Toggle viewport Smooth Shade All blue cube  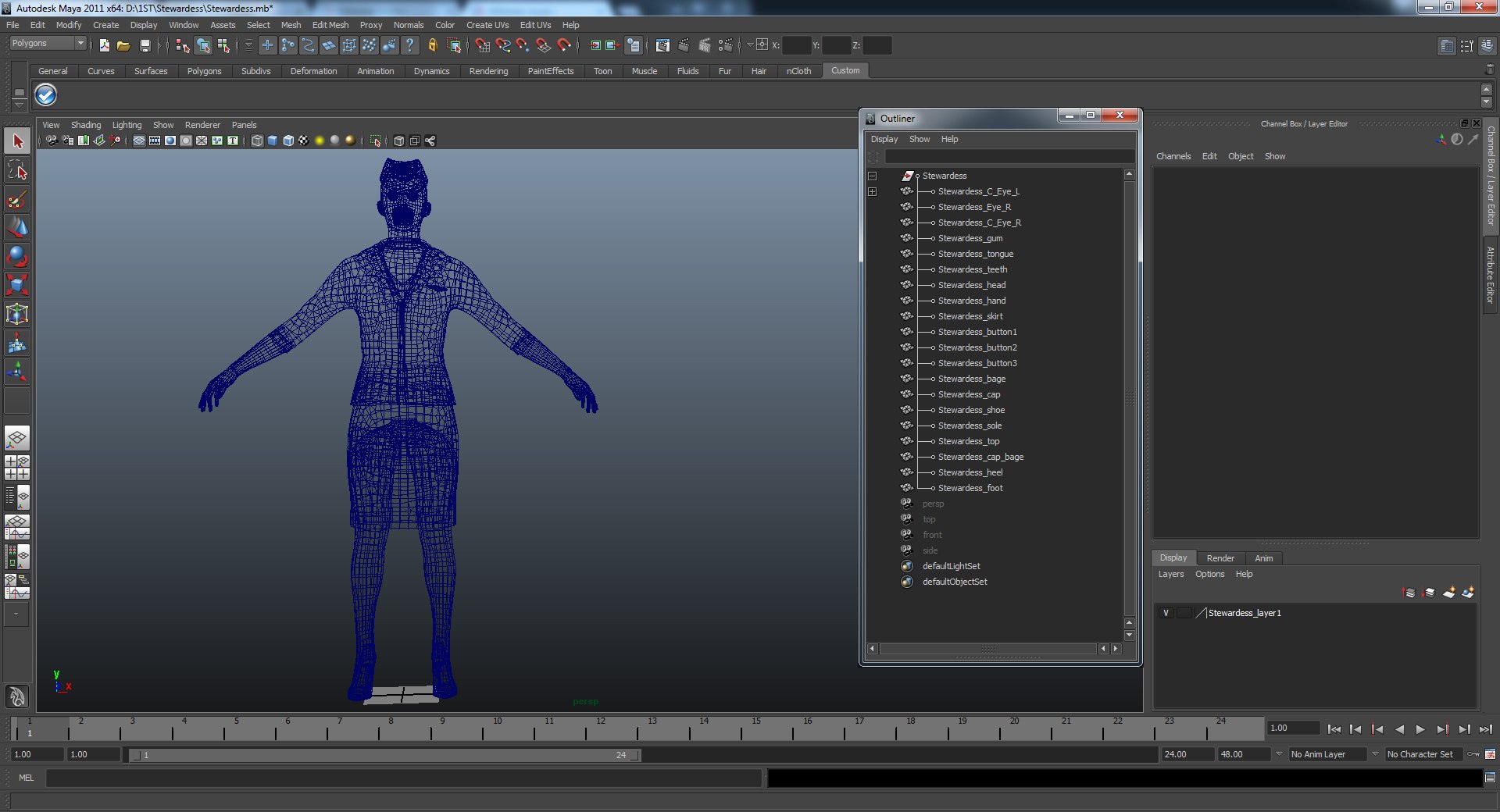[273, 141]
